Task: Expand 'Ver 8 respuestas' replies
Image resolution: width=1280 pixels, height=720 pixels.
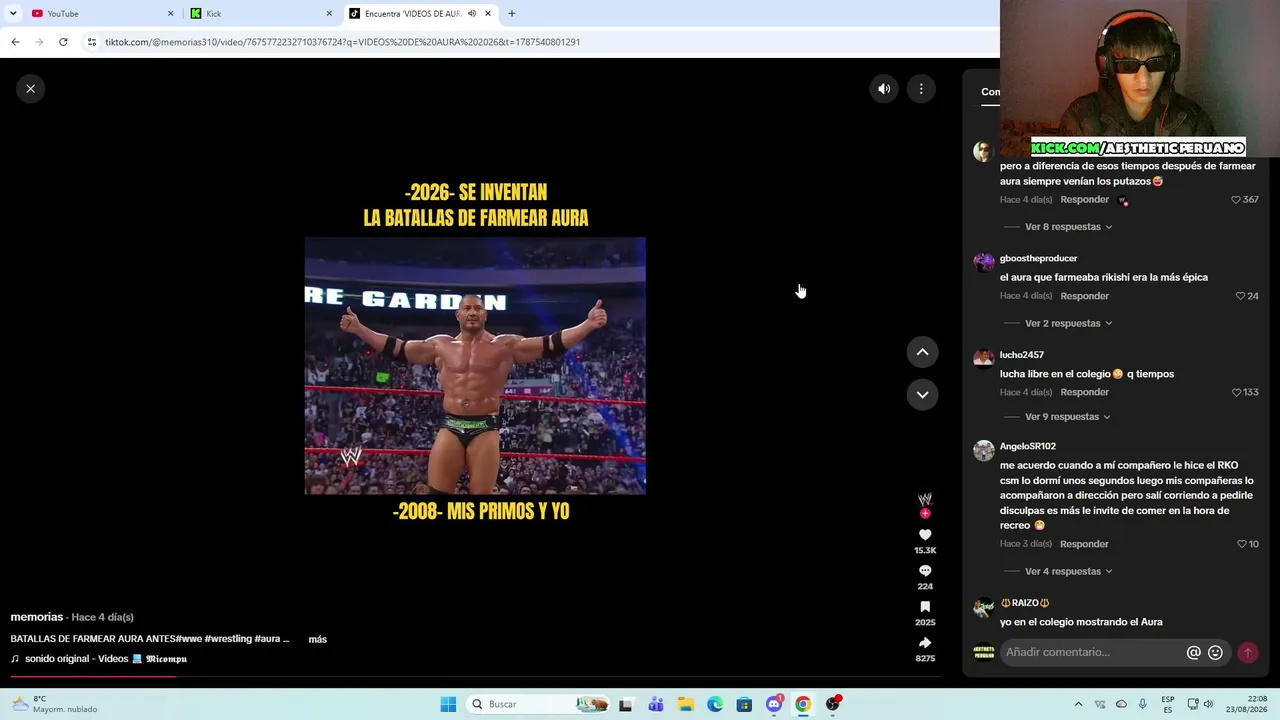Action: point(1068,227)
